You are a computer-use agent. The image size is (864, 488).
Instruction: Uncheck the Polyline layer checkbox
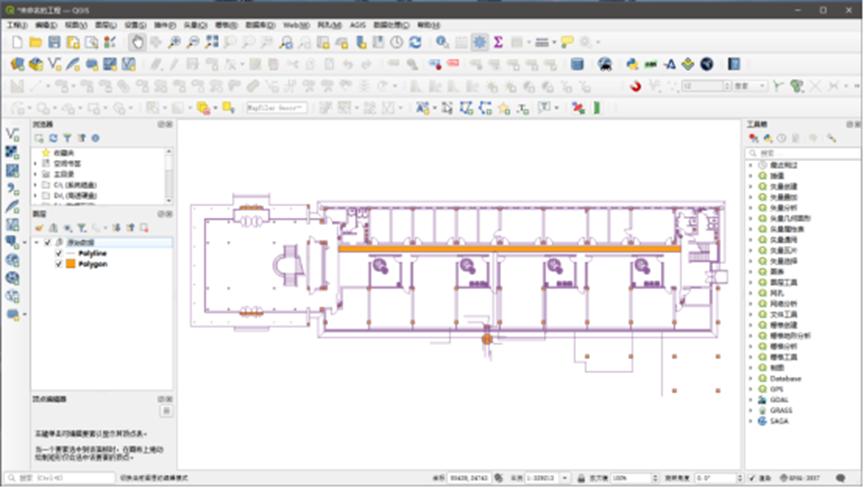click(59, 254)
